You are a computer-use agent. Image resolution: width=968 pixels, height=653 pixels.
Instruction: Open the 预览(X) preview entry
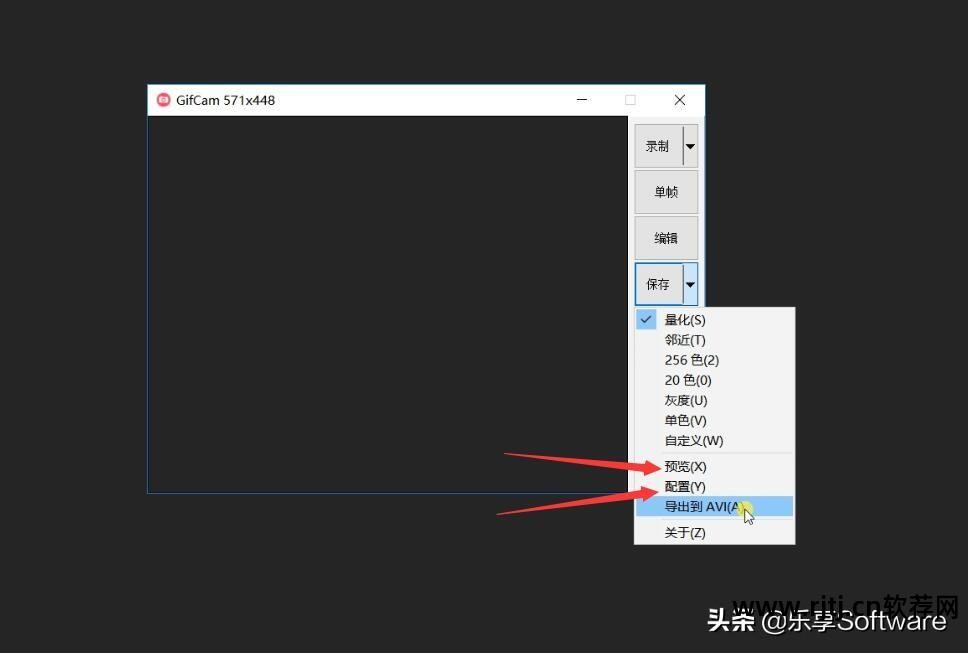tap(685, 466)
